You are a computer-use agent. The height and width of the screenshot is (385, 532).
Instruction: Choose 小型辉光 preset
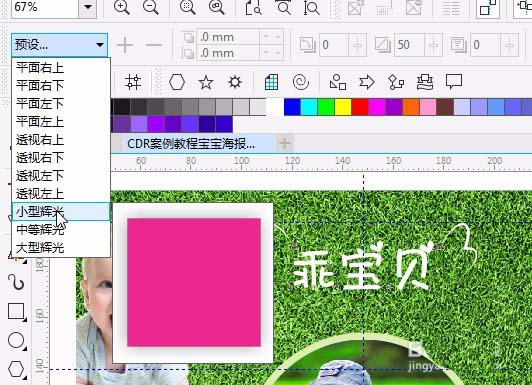pyautogui.click(x=61, y=212)
